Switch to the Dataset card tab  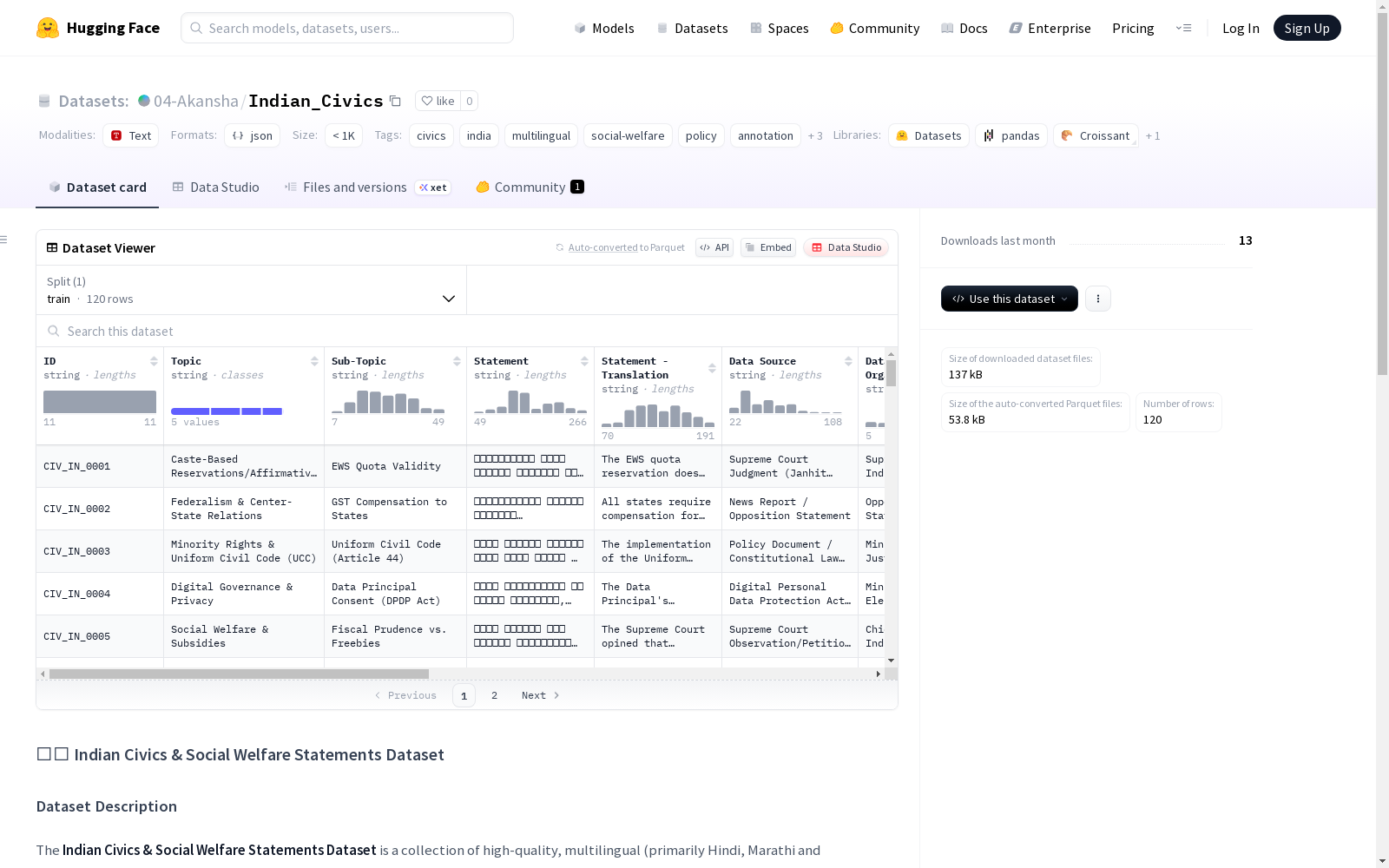click(x=97, y=187)
